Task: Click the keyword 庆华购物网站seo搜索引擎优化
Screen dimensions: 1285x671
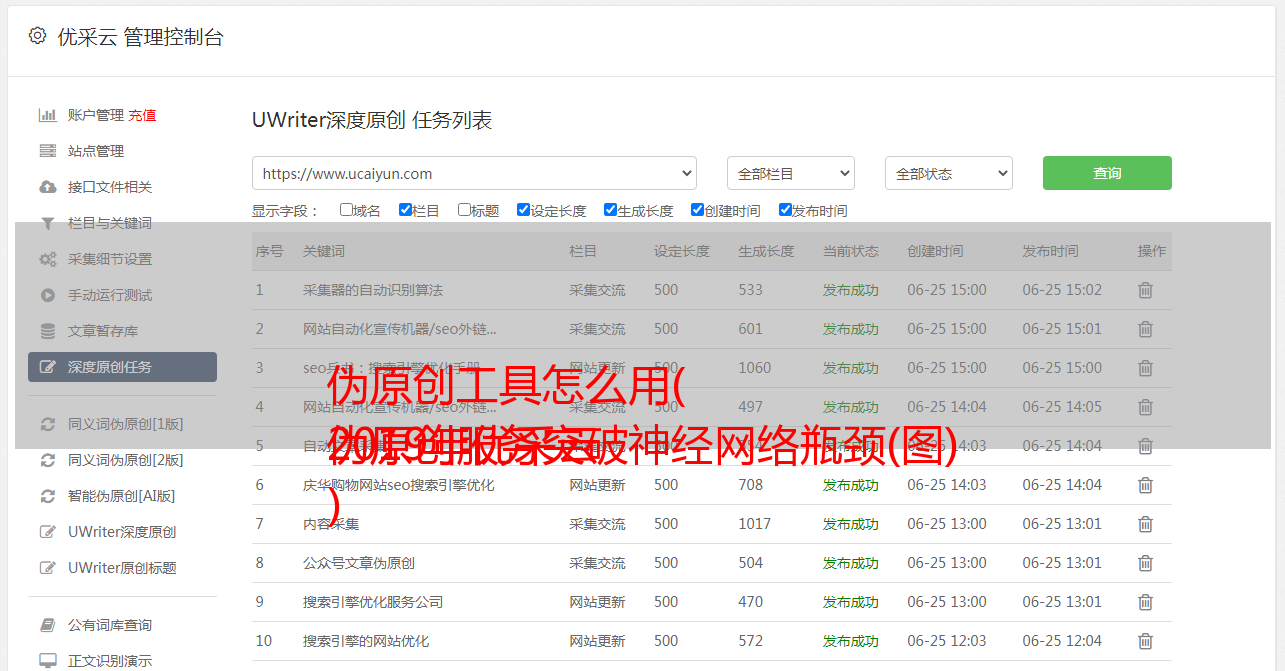Action: pyautogui.click(x=399, y=485)
